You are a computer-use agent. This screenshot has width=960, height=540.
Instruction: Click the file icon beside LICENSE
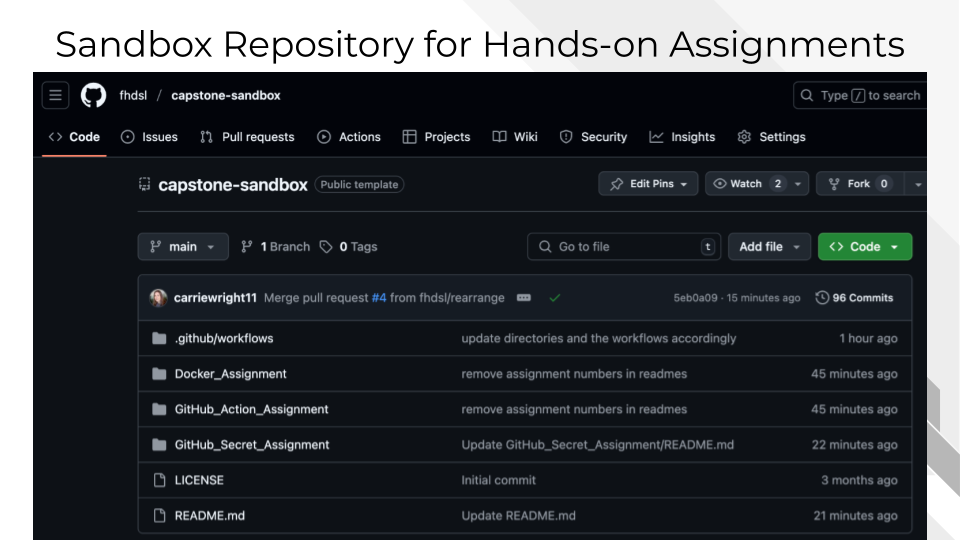[x=160, y=481]
